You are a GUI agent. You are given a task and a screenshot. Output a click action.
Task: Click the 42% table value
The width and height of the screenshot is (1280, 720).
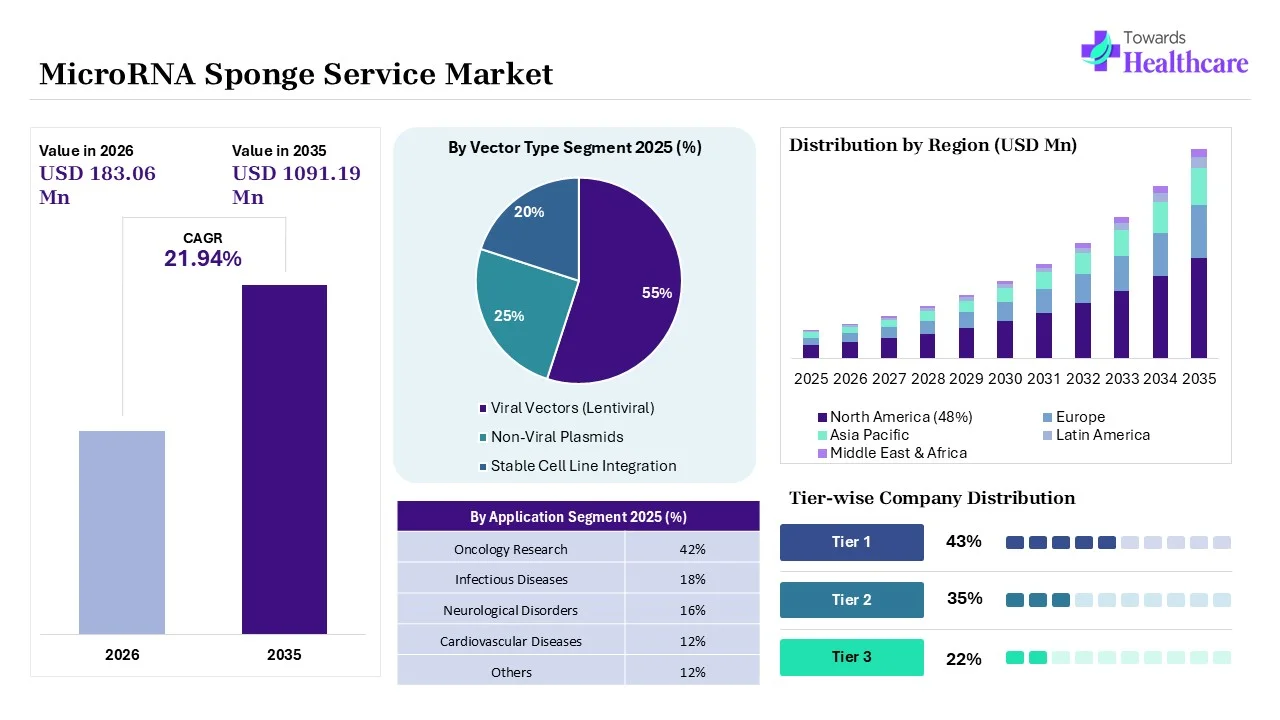pos(692,549)
